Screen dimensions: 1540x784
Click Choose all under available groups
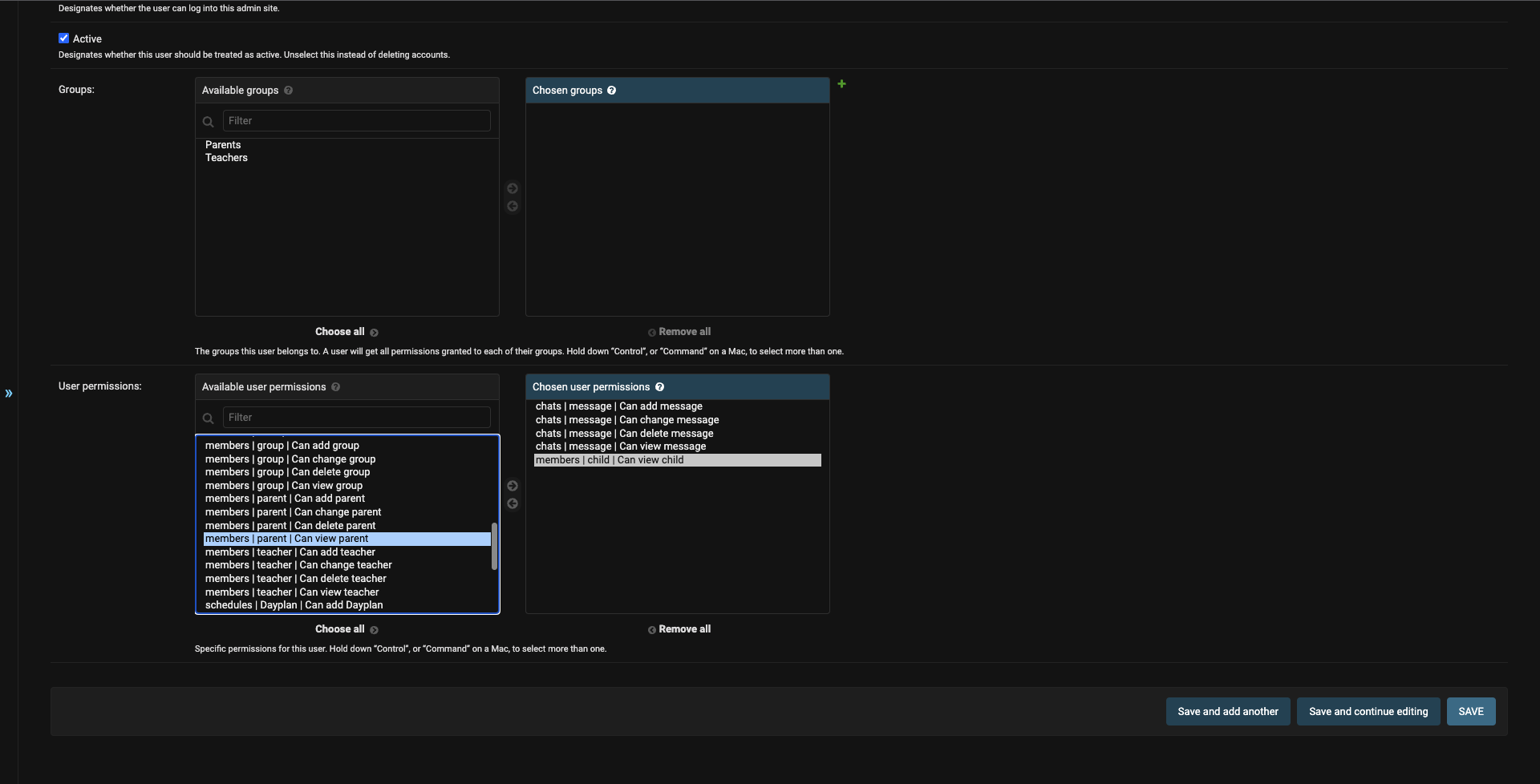(339, 331)
